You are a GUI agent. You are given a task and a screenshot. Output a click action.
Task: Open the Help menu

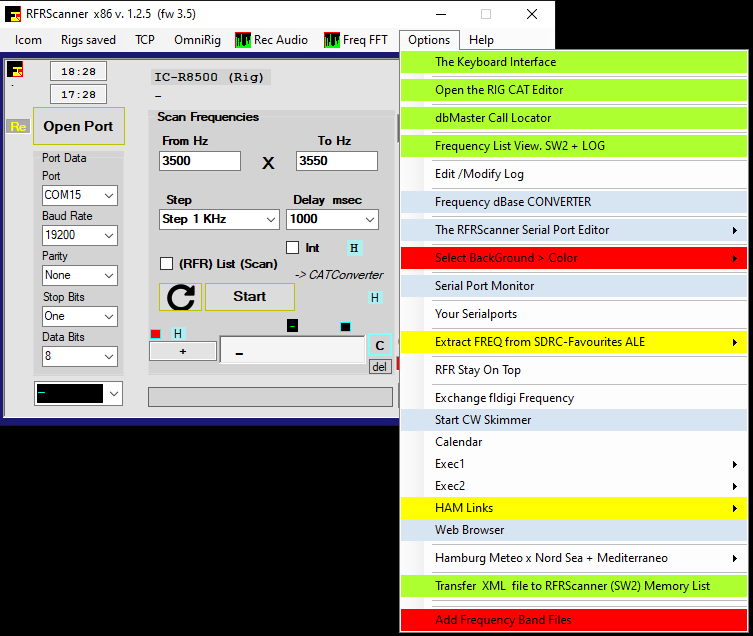(481, 40)
